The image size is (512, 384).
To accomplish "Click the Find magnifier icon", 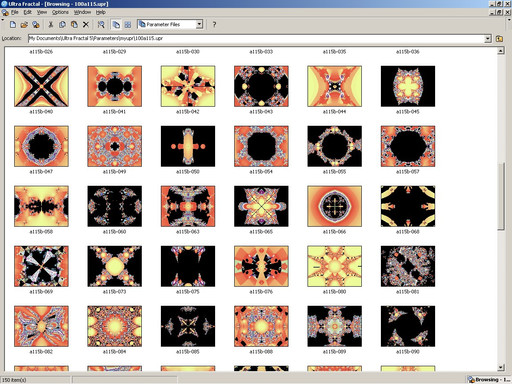I will point(101,24).
